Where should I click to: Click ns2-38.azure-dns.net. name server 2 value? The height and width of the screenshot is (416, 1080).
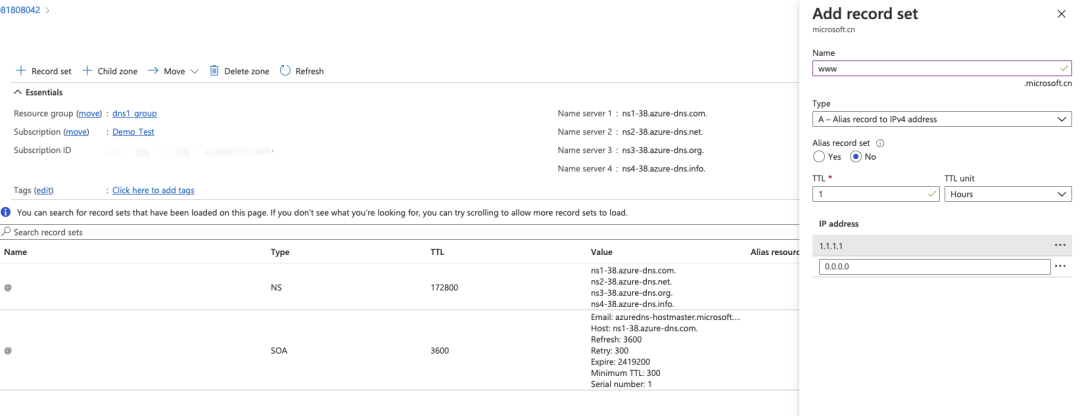(x=662, y=132)
